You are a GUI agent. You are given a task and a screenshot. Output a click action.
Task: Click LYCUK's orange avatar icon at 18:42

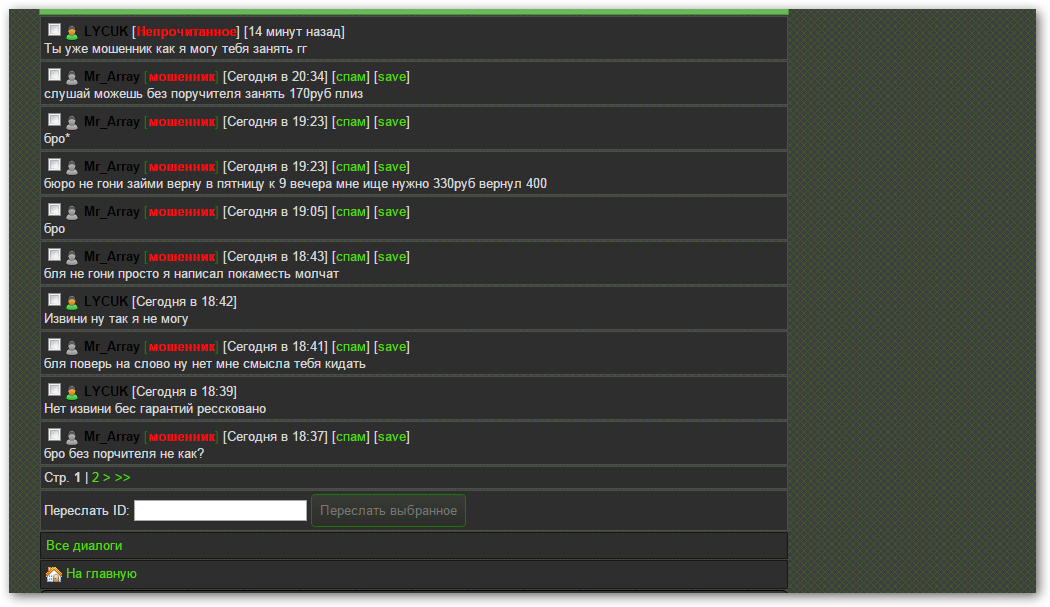coord(72,302)
